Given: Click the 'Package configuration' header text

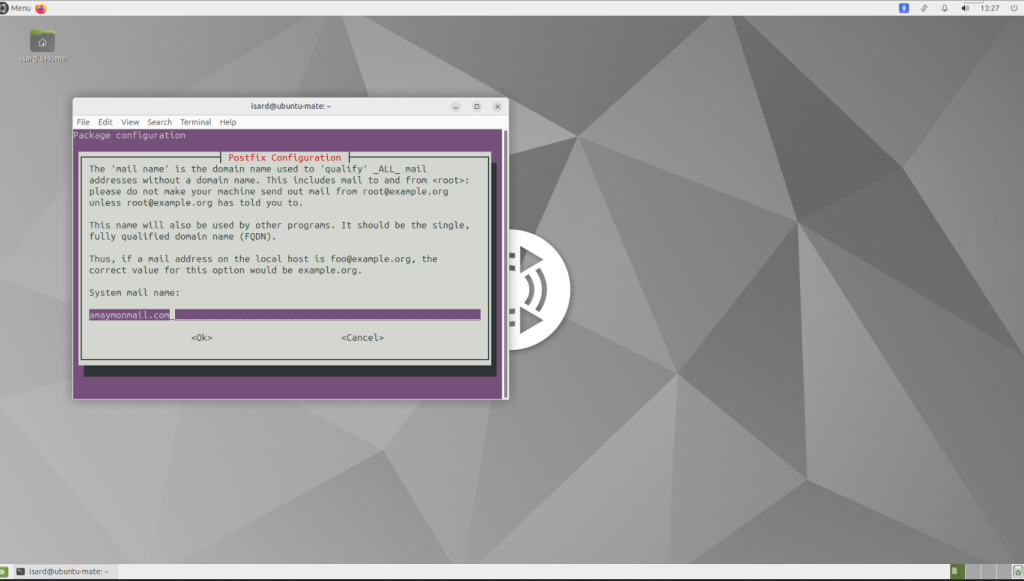Looking at the screenshot, I should 129,135.
